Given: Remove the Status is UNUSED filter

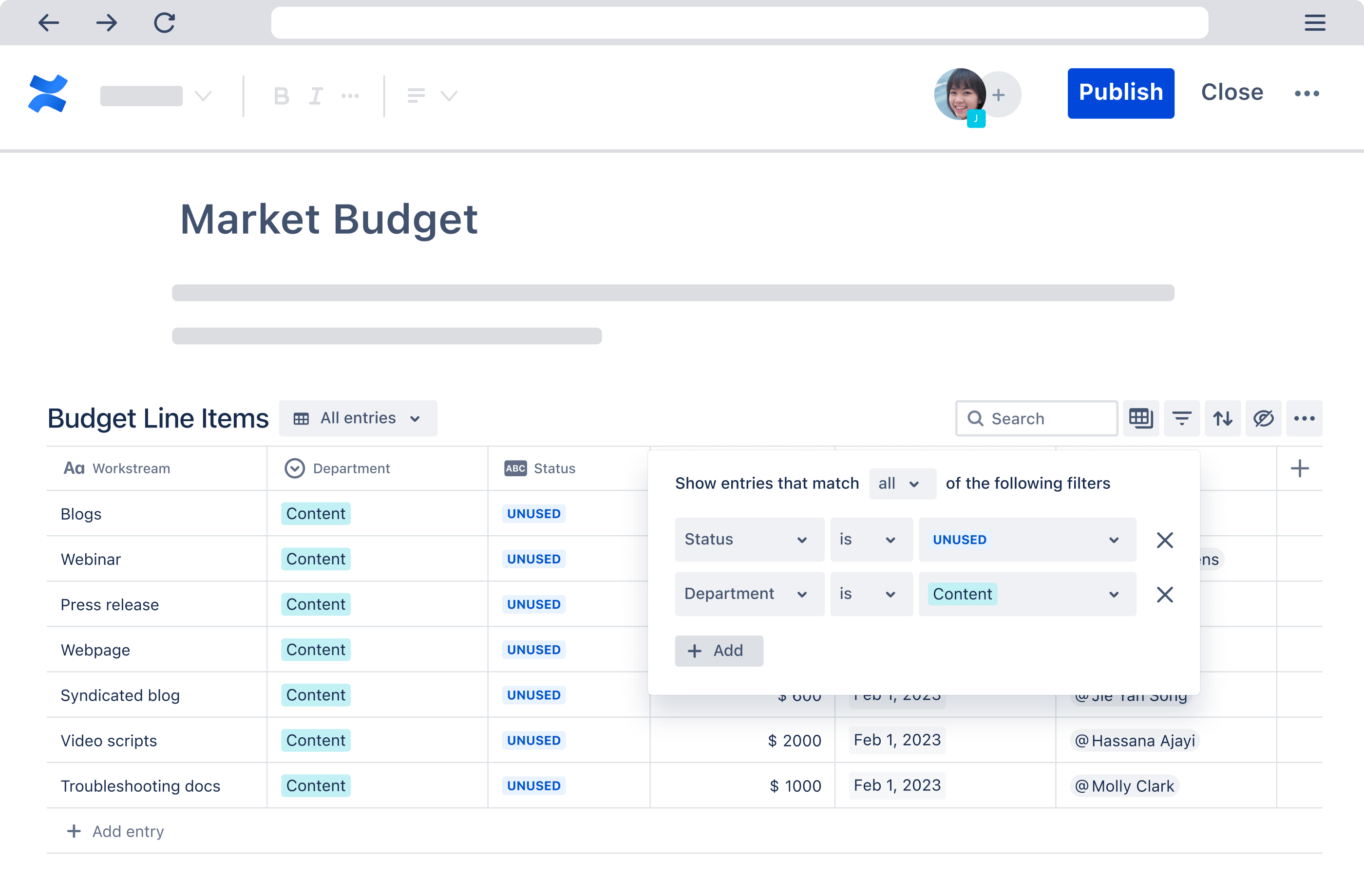Looking at the screenshot, I should point(1165,539).
